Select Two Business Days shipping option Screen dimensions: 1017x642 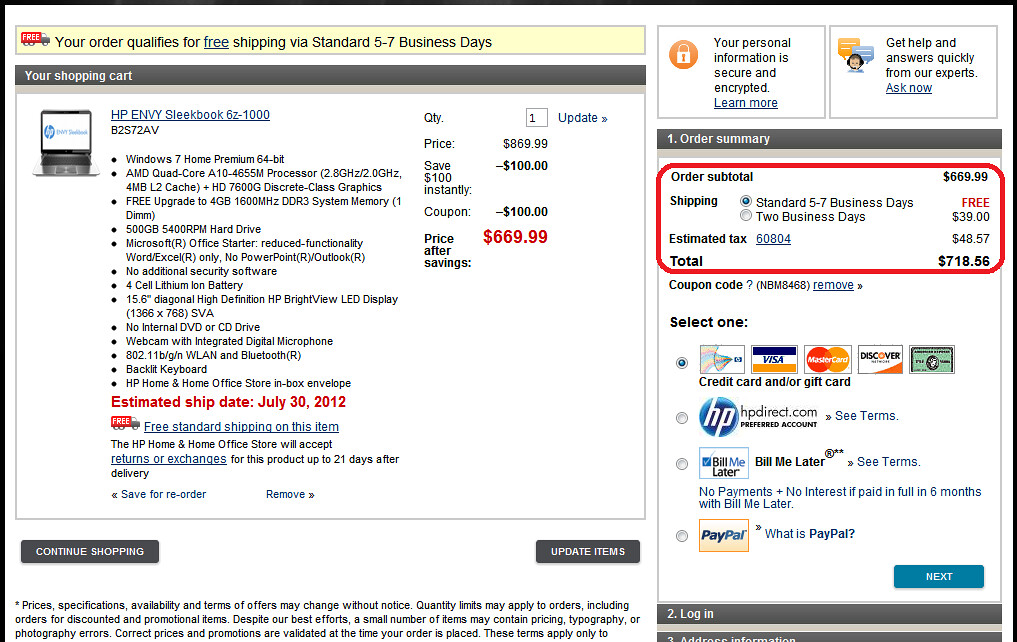point(746,215)
